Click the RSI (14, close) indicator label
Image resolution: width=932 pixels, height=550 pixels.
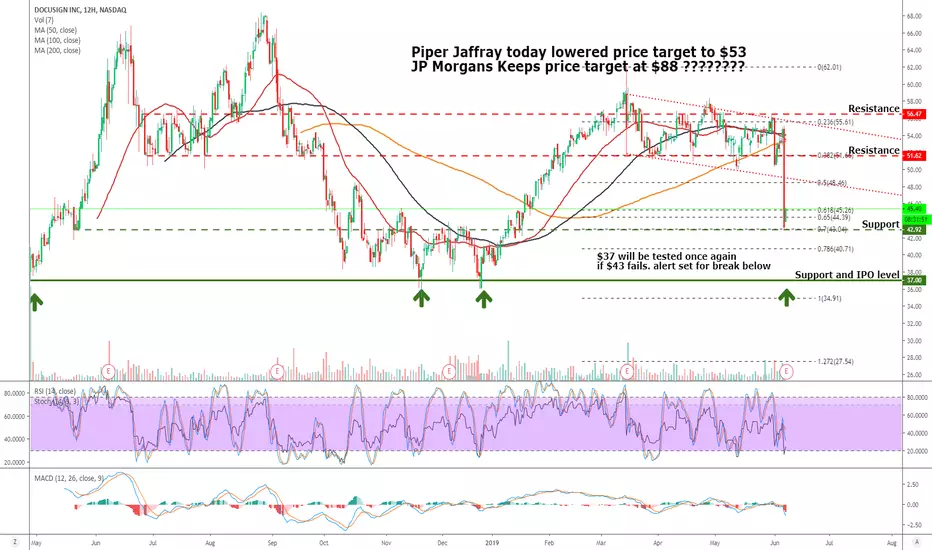point(55,391)
